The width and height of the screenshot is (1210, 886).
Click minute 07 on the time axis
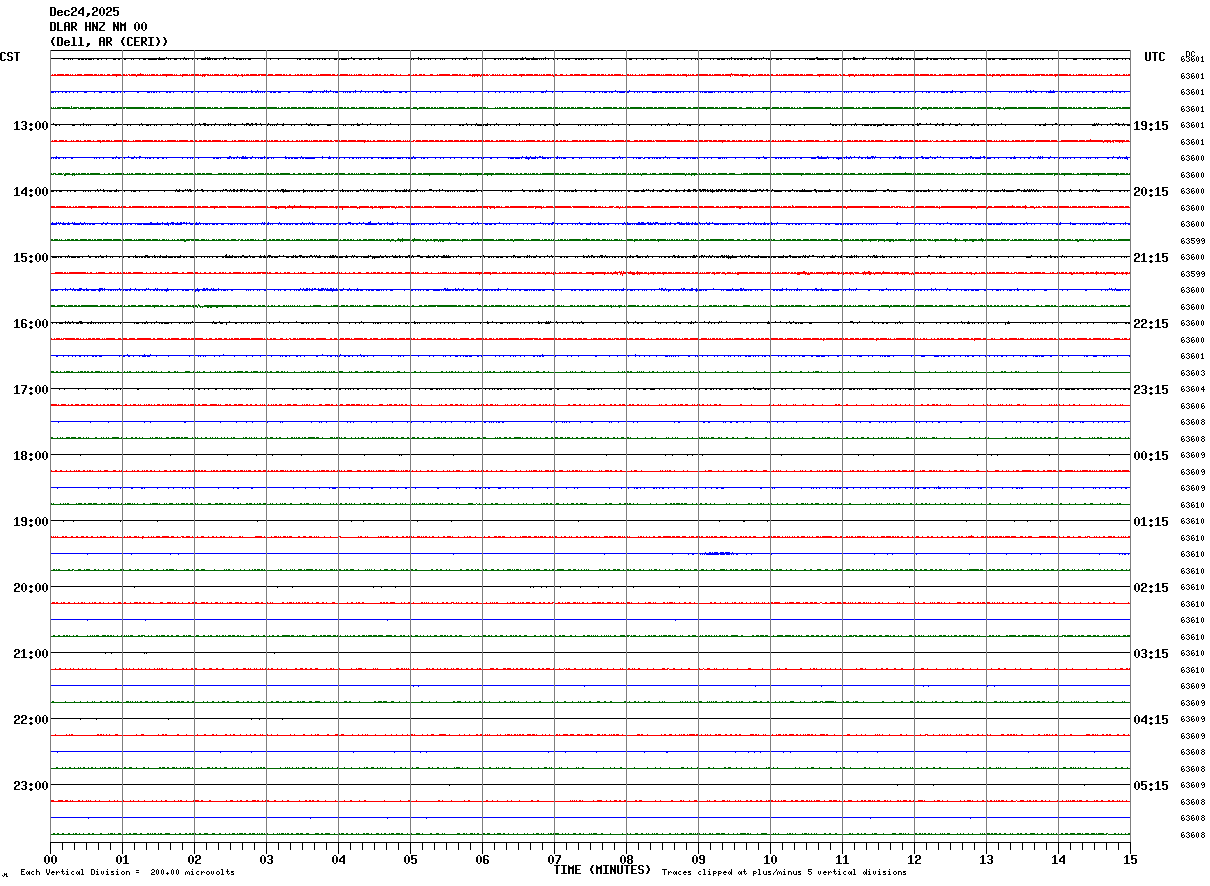[554, 859]
